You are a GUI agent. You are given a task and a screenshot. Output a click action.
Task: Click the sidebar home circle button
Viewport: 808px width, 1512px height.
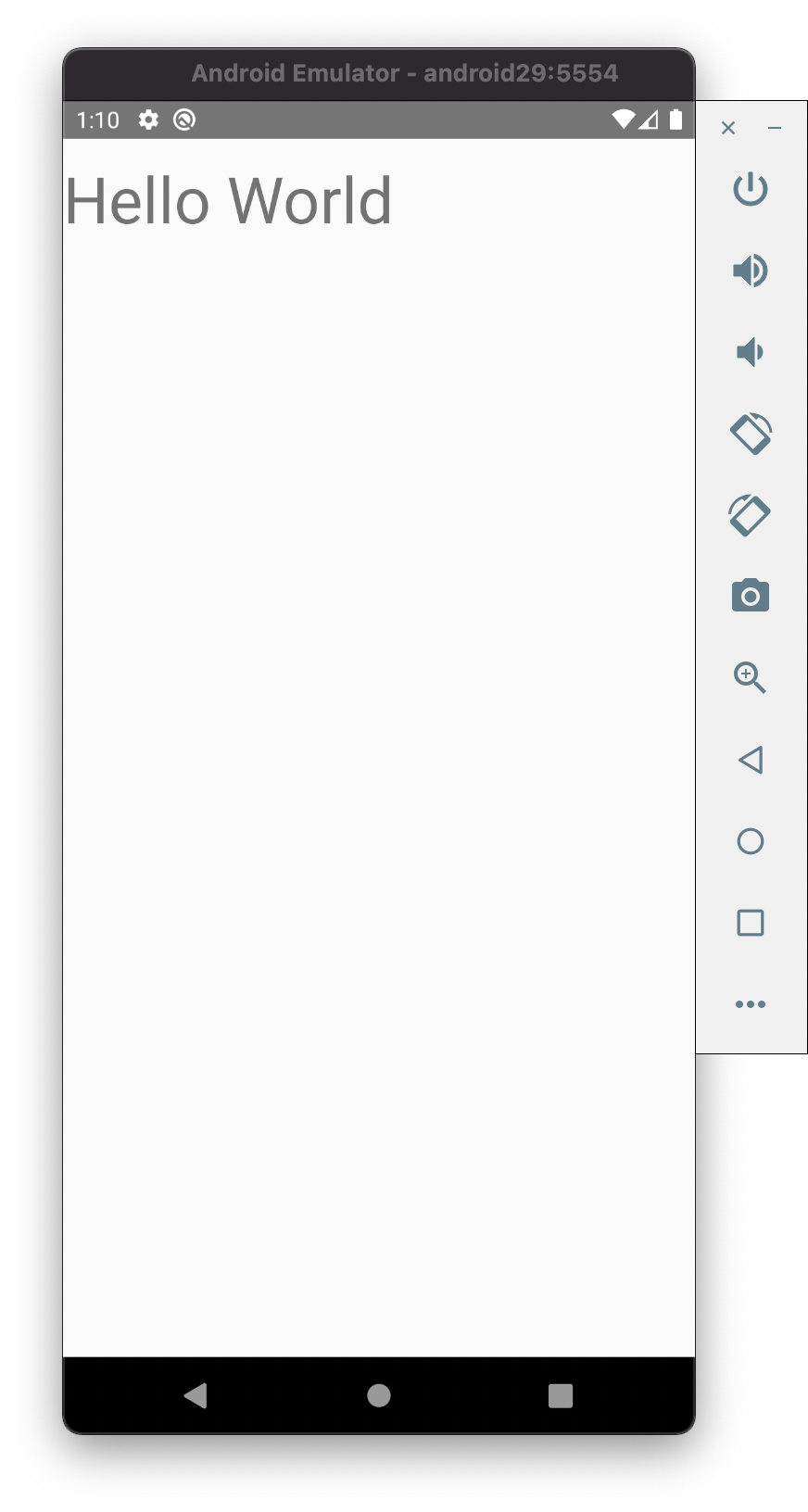point(751,841)
